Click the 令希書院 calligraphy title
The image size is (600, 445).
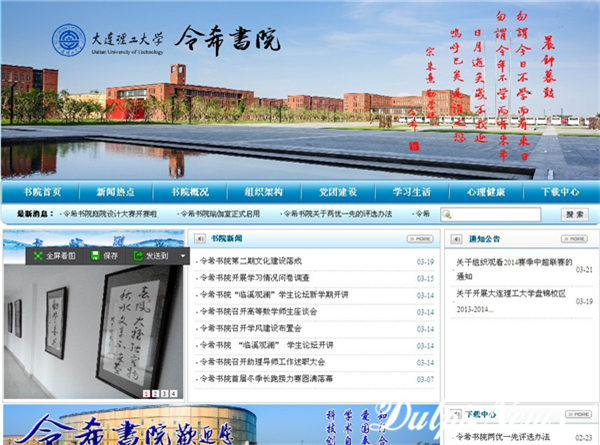click(x=228, y=41)
